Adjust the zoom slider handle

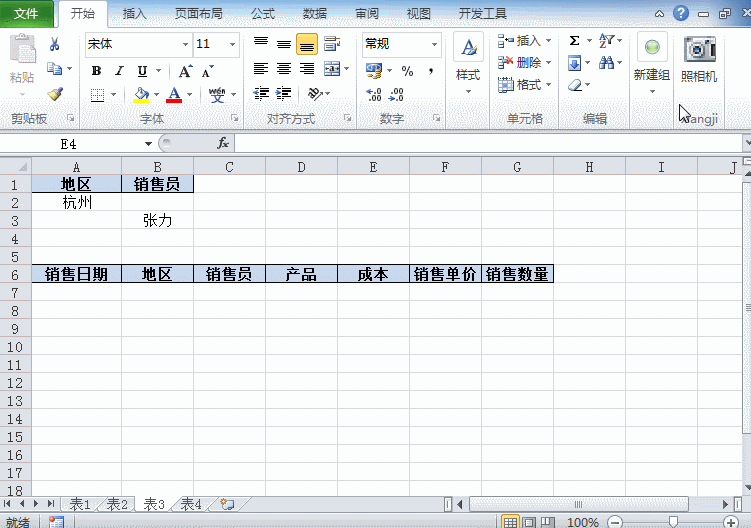coord(673,522)
